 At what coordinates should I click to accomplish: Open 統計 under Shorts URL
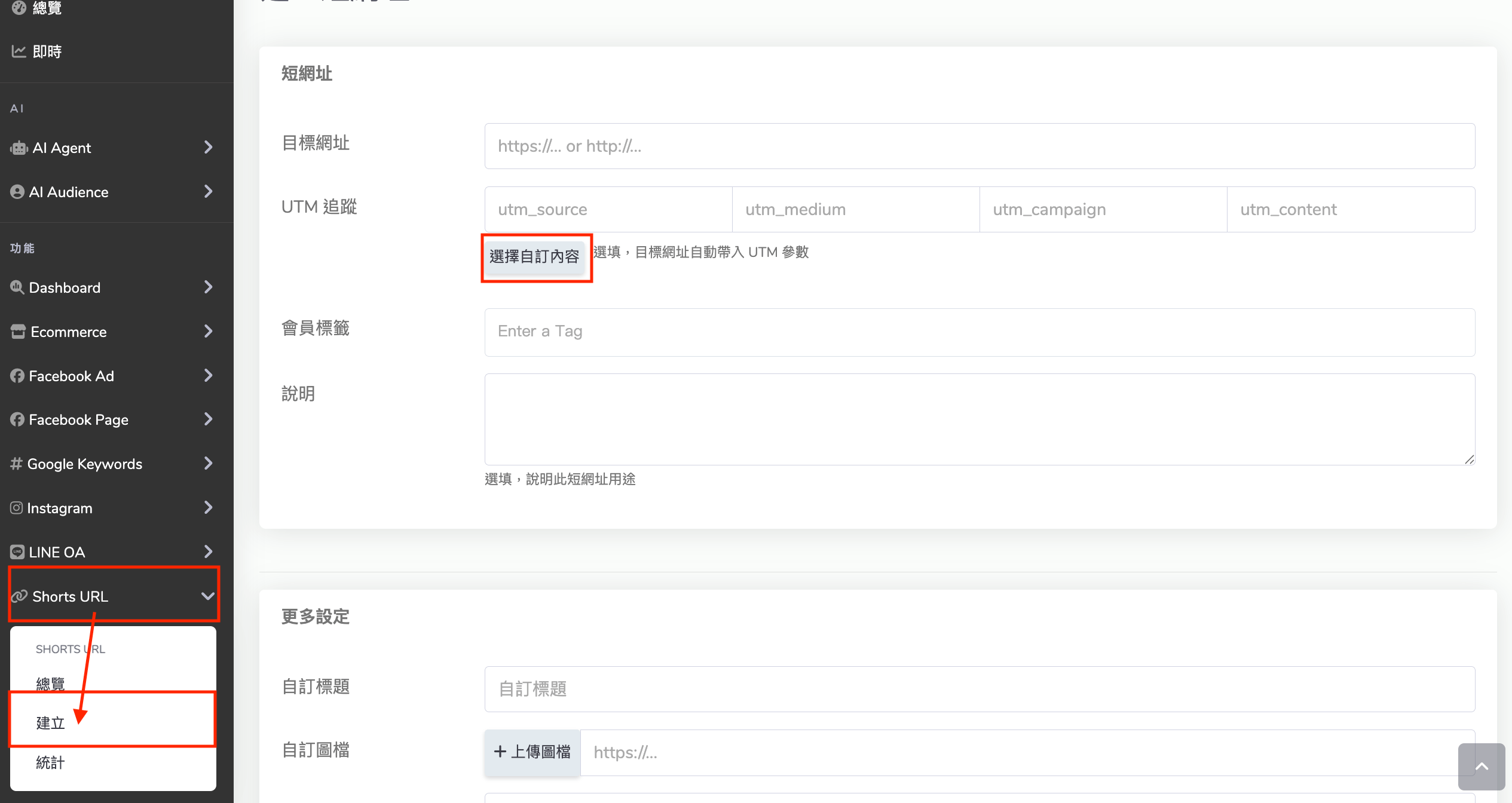(50, 762)
